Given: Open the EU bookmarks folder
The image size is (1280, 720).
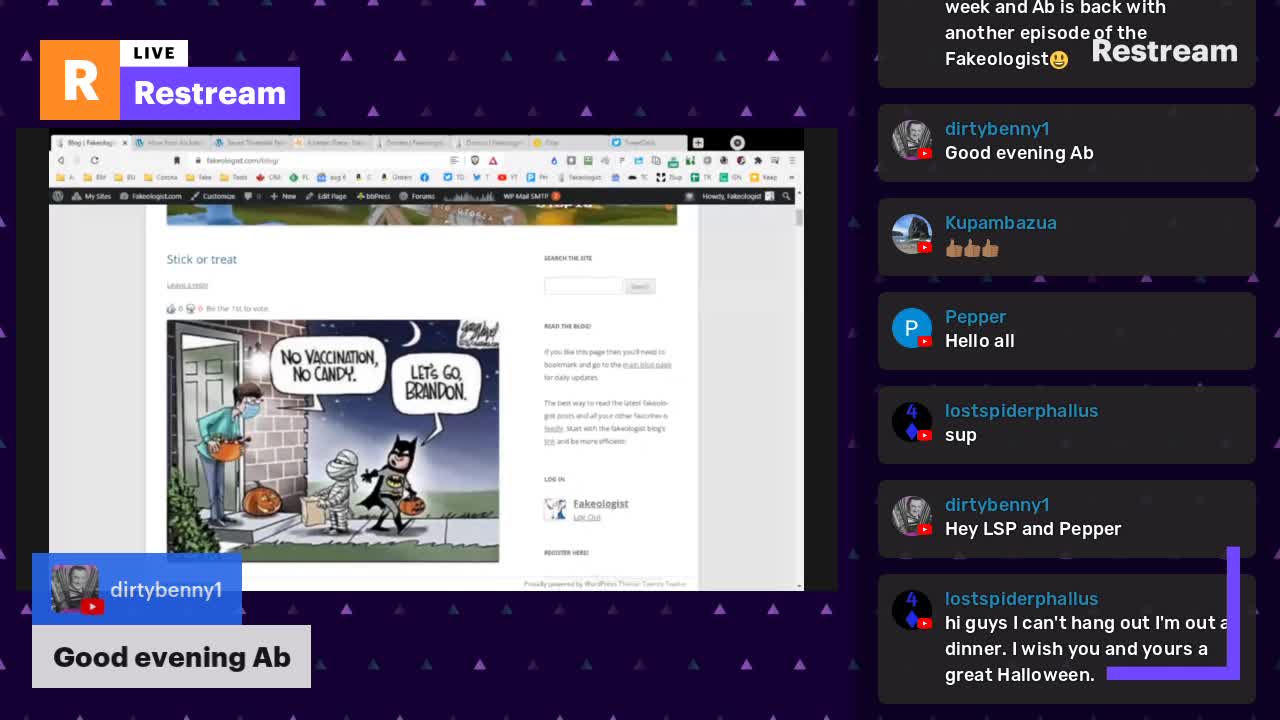Looking at the screenshot, I should pyautogui.click(x=125, y=177).
